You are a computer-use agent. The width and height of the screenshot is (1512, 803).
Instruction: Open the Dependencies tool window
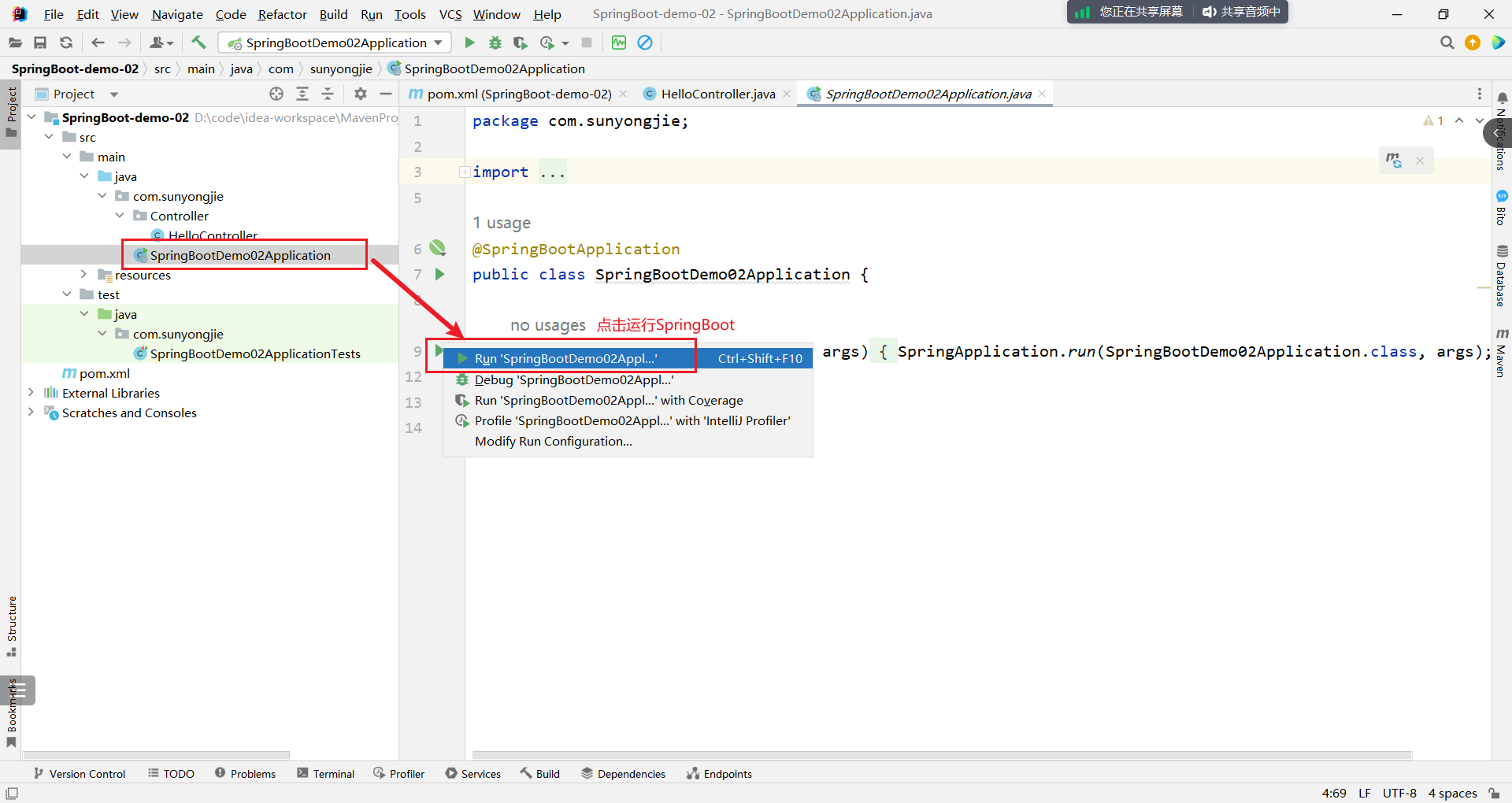click(x=623, y=774)
